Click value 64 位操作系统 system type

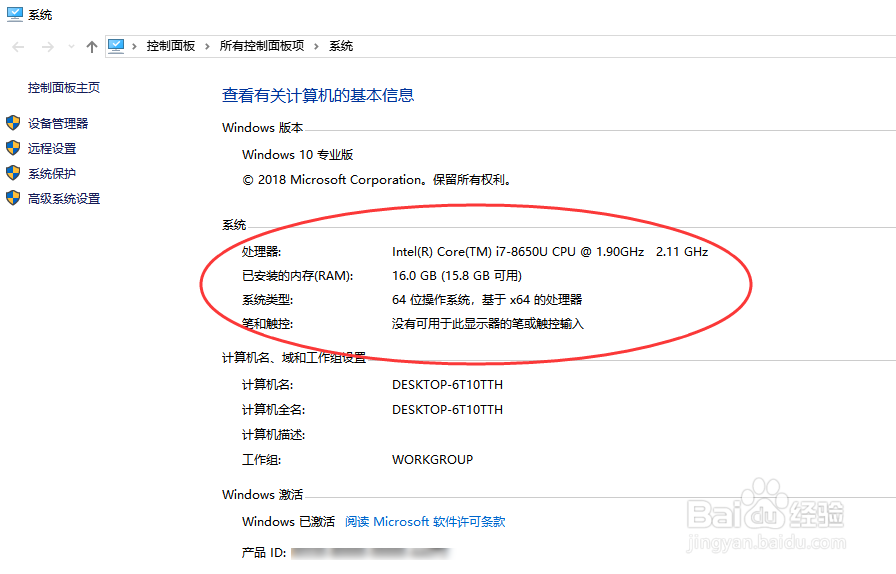tap(487, 300)
